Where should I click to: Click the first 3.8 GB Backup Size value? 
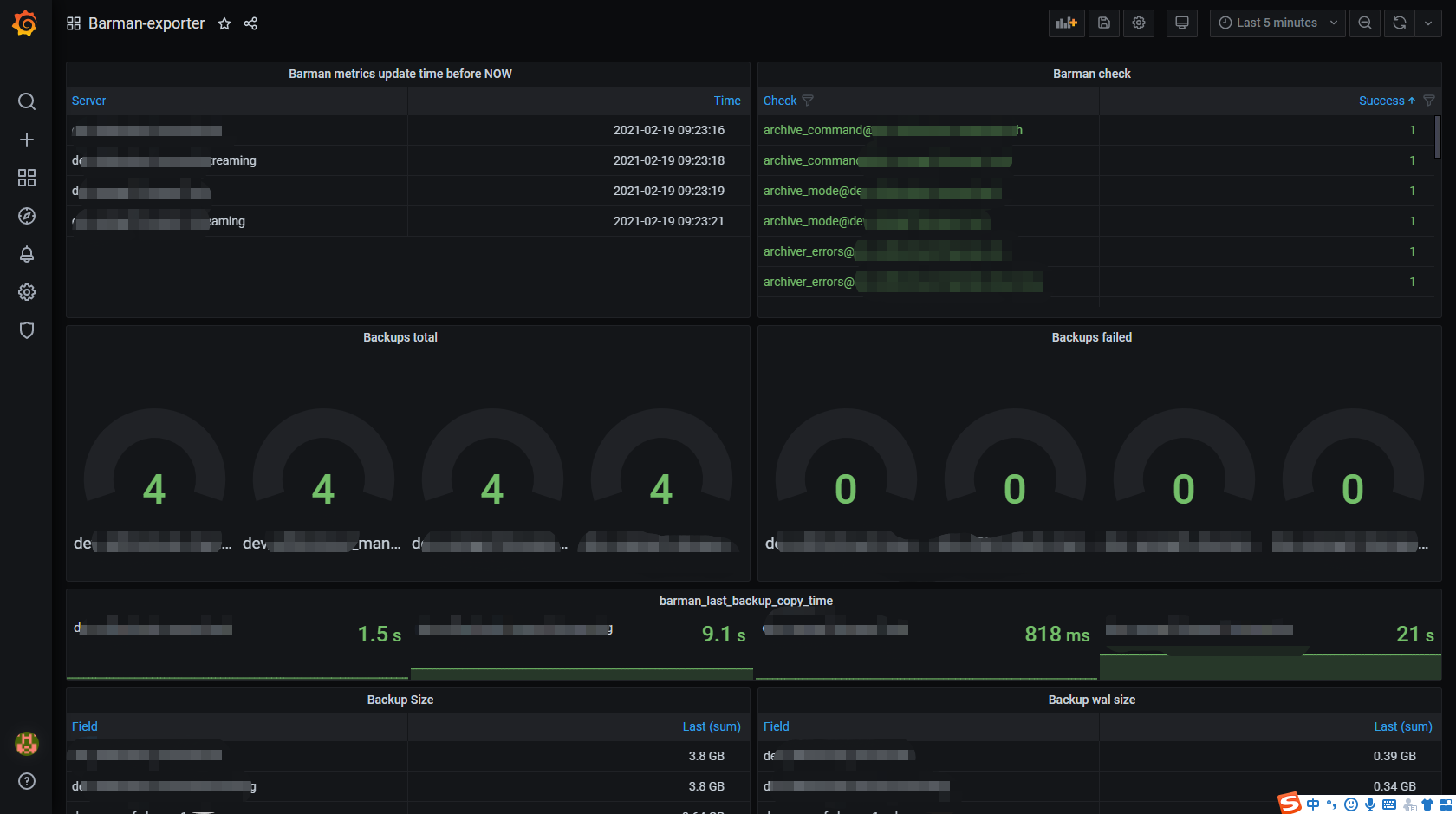pyautogui.click(x=706, y=756)
